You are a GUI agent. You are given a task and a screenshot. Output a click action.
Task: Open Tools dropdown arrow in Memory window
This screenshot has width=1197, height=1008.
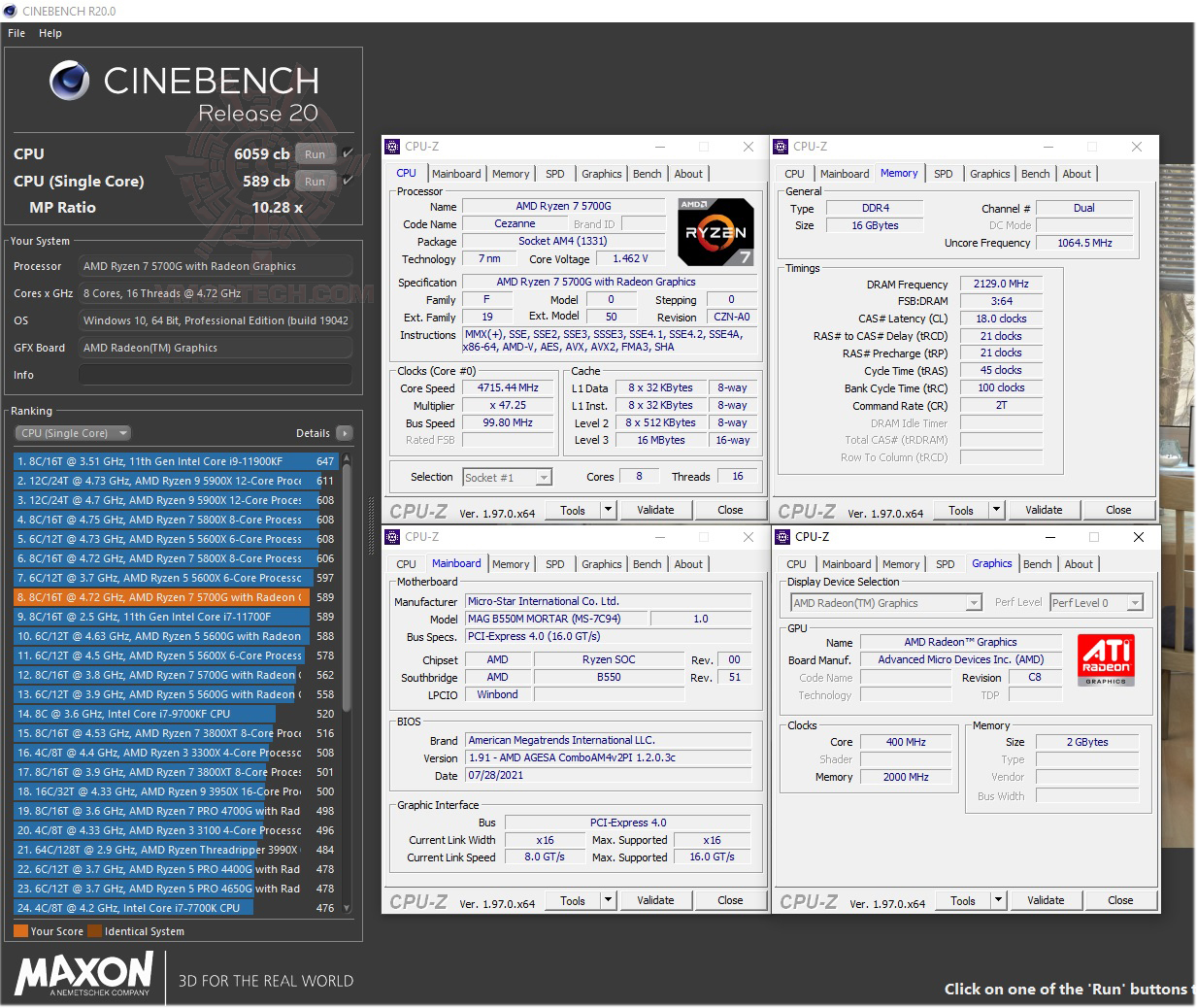996,510
